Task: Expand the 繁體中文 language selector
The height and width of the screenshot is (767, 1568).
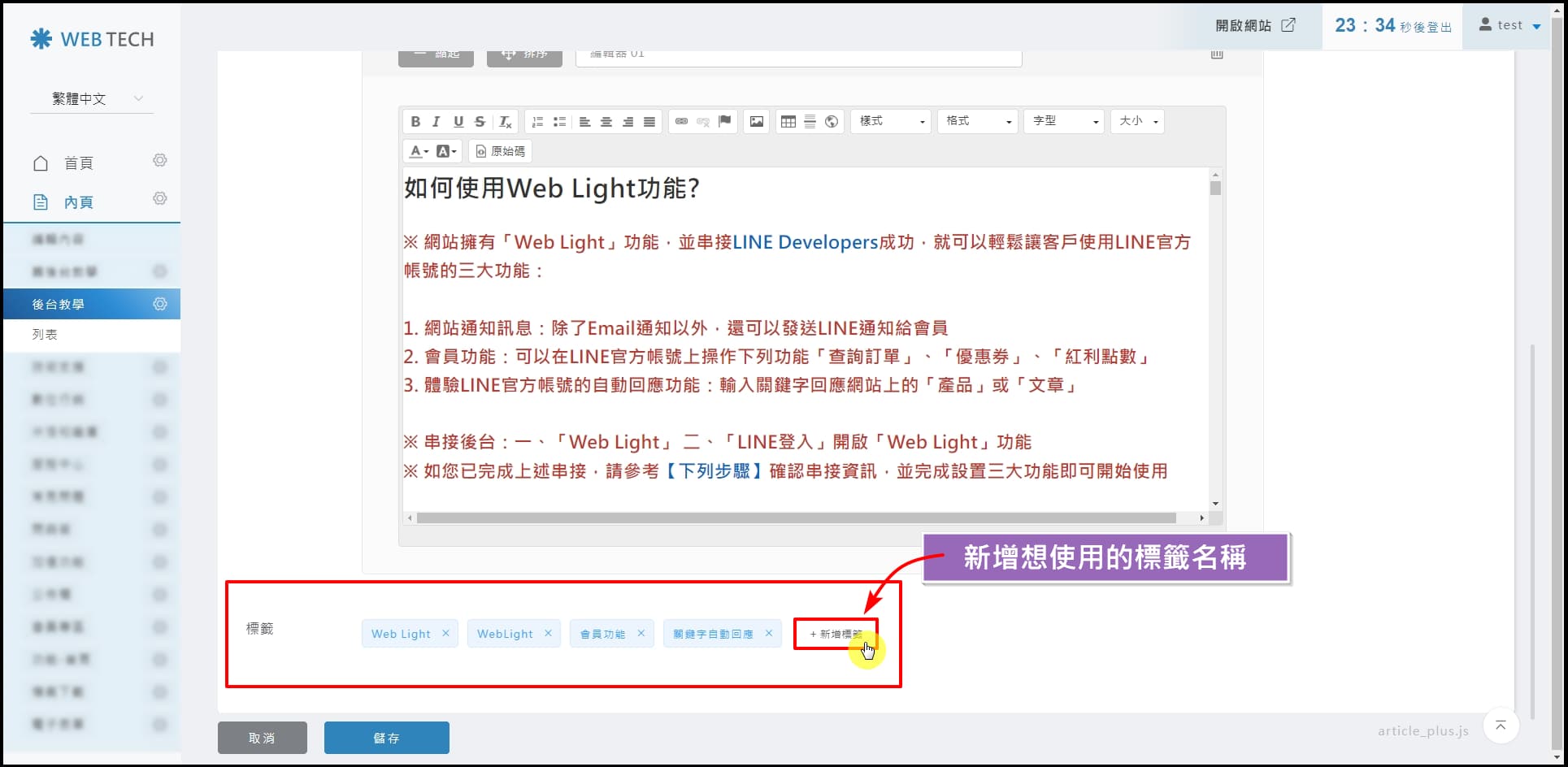Action: point(92,99)
